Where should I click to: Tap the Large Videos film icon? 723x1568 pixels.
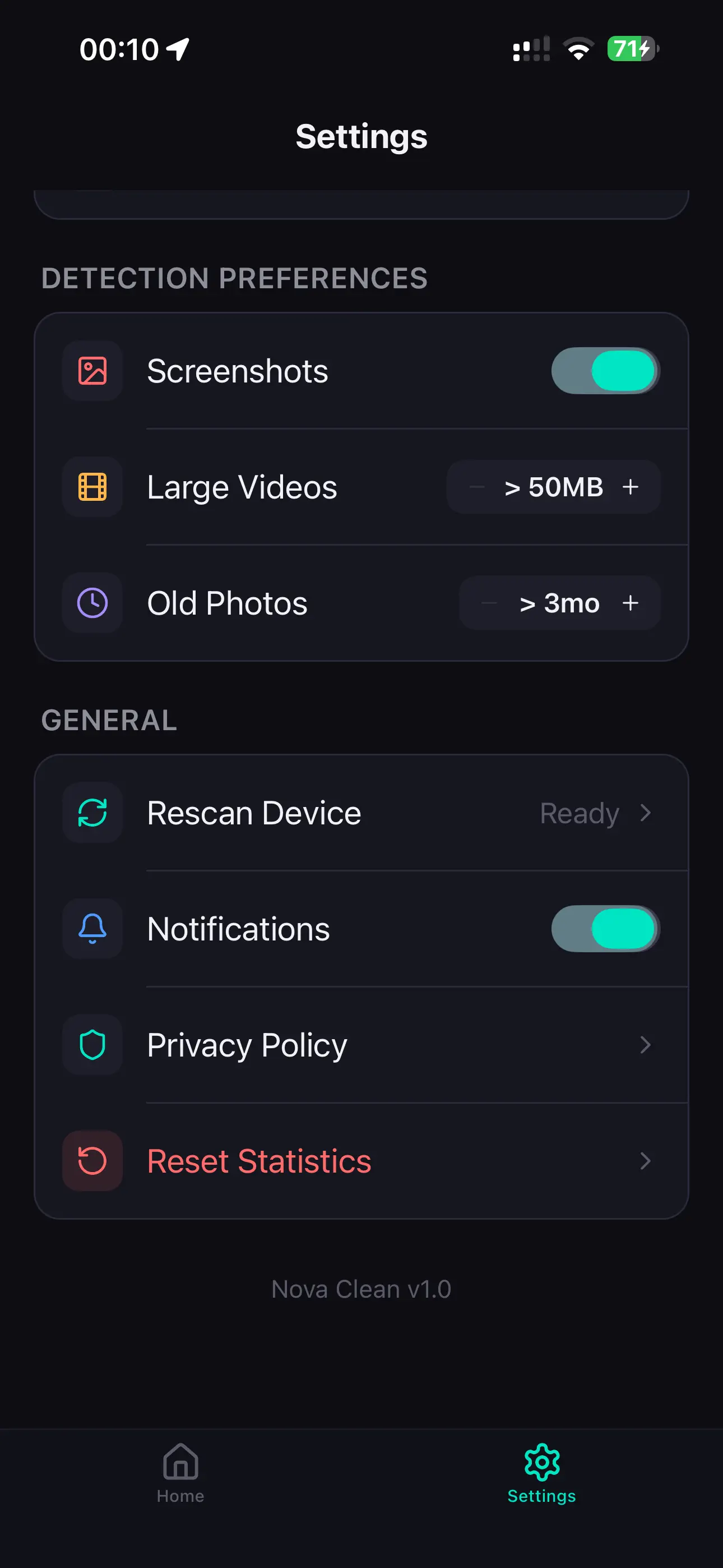click(92, 487)
